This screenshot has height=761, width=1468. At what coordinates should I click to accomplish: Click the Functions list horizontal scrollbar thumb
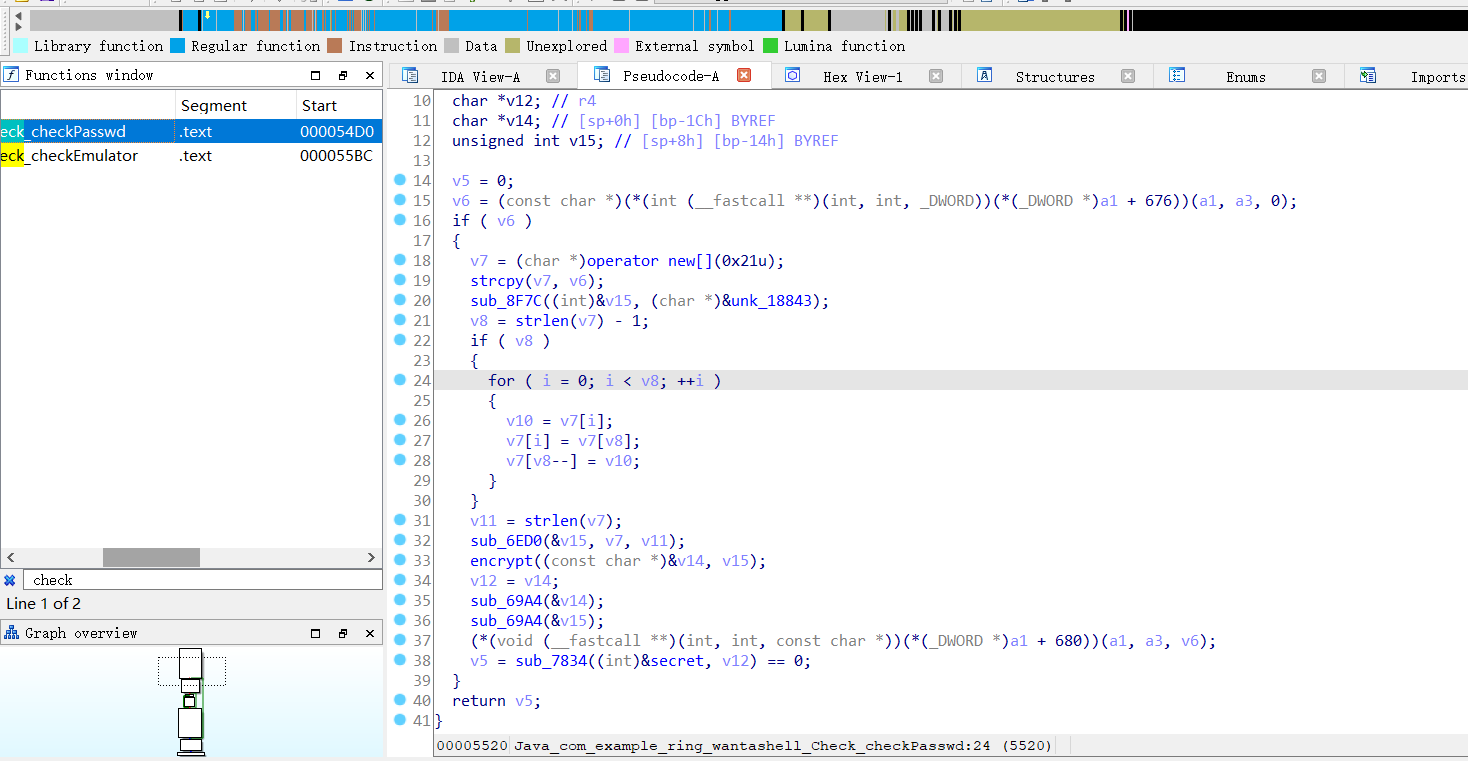(151, 557)
